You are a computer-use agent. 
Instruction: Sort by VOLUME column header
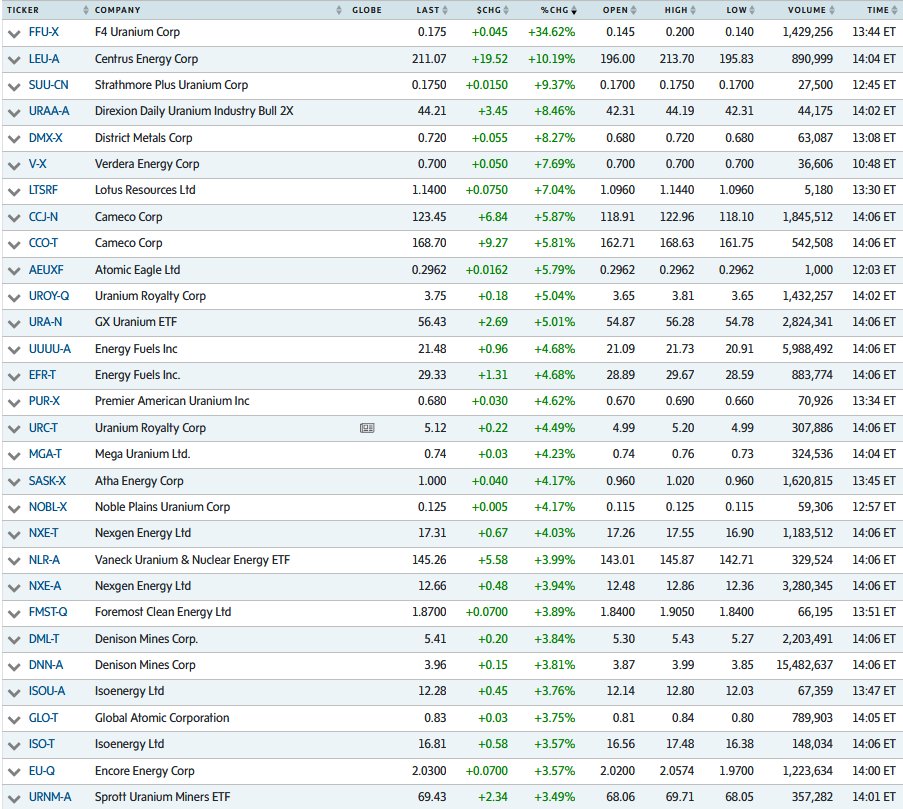coord(807,10)
